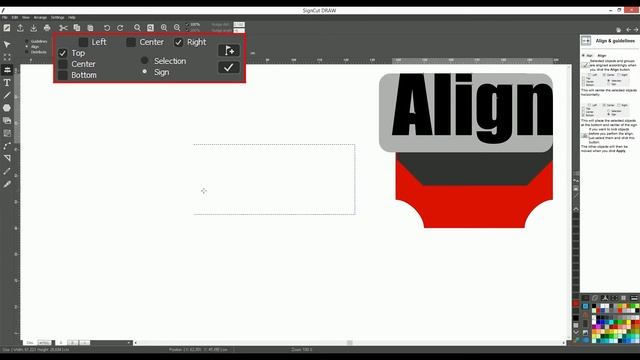640x360 pixels.
Task: Select the Eyedropper tool
Action: (x=7, y=184)
